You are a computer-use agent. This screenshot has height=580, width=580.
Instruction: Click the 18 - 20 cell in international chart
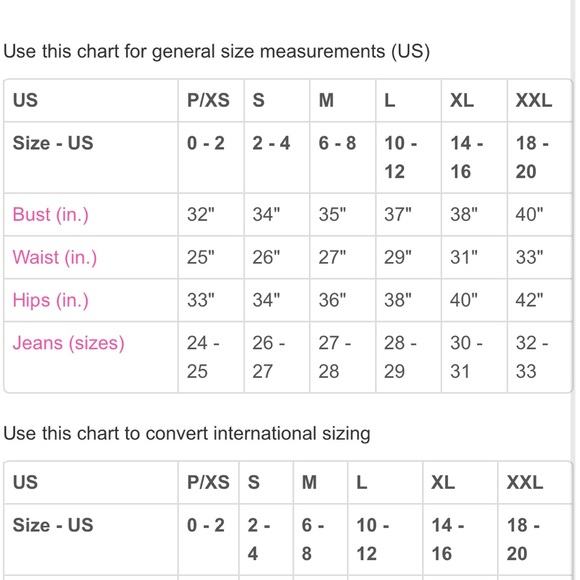[535, 539]
